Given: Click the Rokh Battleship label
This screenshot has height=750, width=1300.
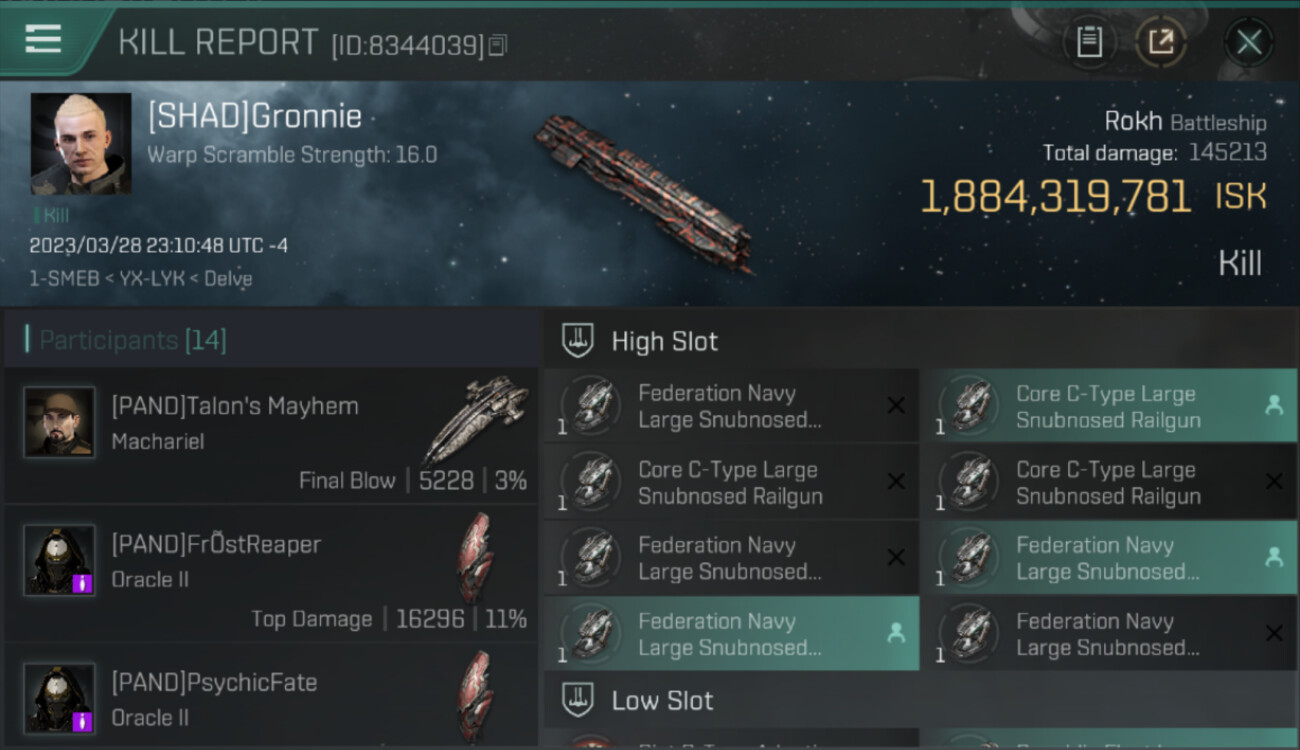Looking at the screenshot, I should coord(1185,122).
